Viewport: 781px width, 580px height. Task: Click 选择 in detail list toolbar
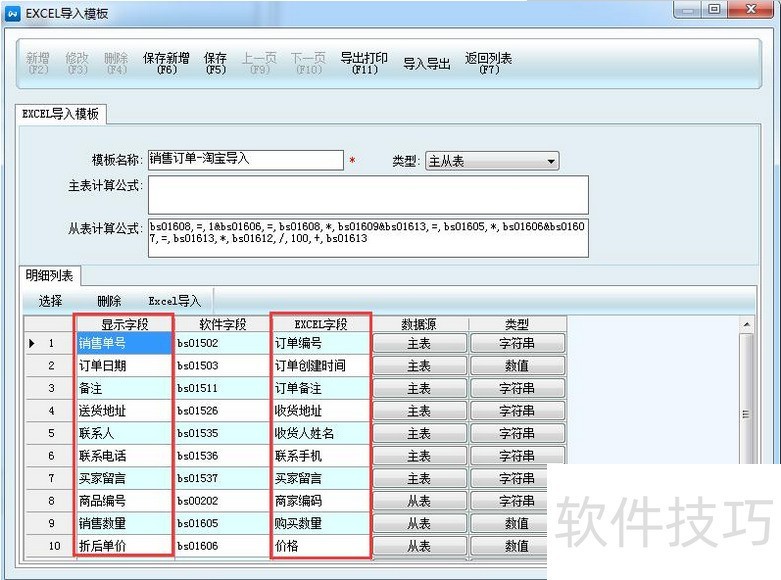(51, 301)
